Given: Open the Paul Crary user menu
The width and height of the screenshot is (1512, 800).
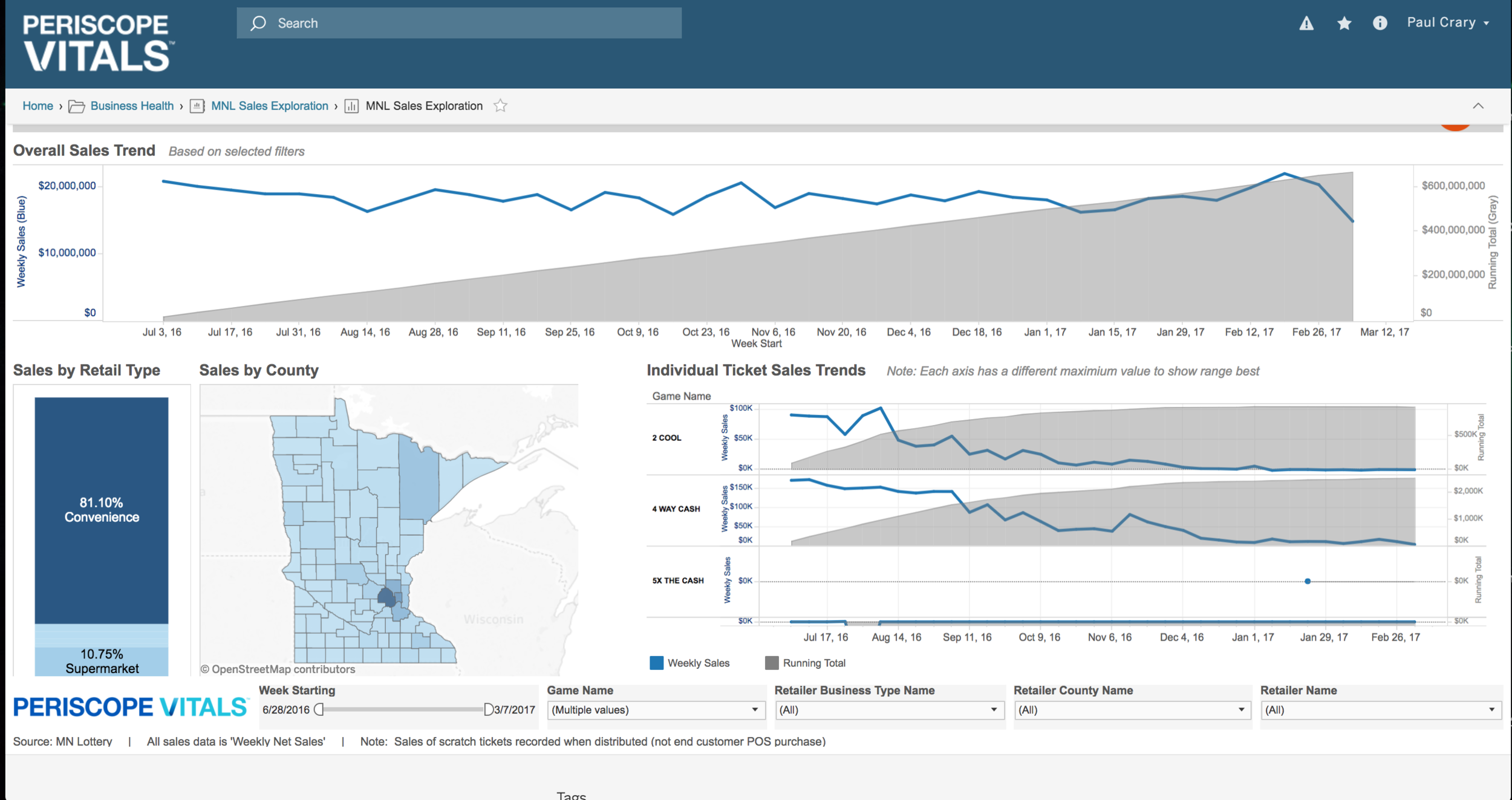Looking at the screenshot, I should 1448,23.
